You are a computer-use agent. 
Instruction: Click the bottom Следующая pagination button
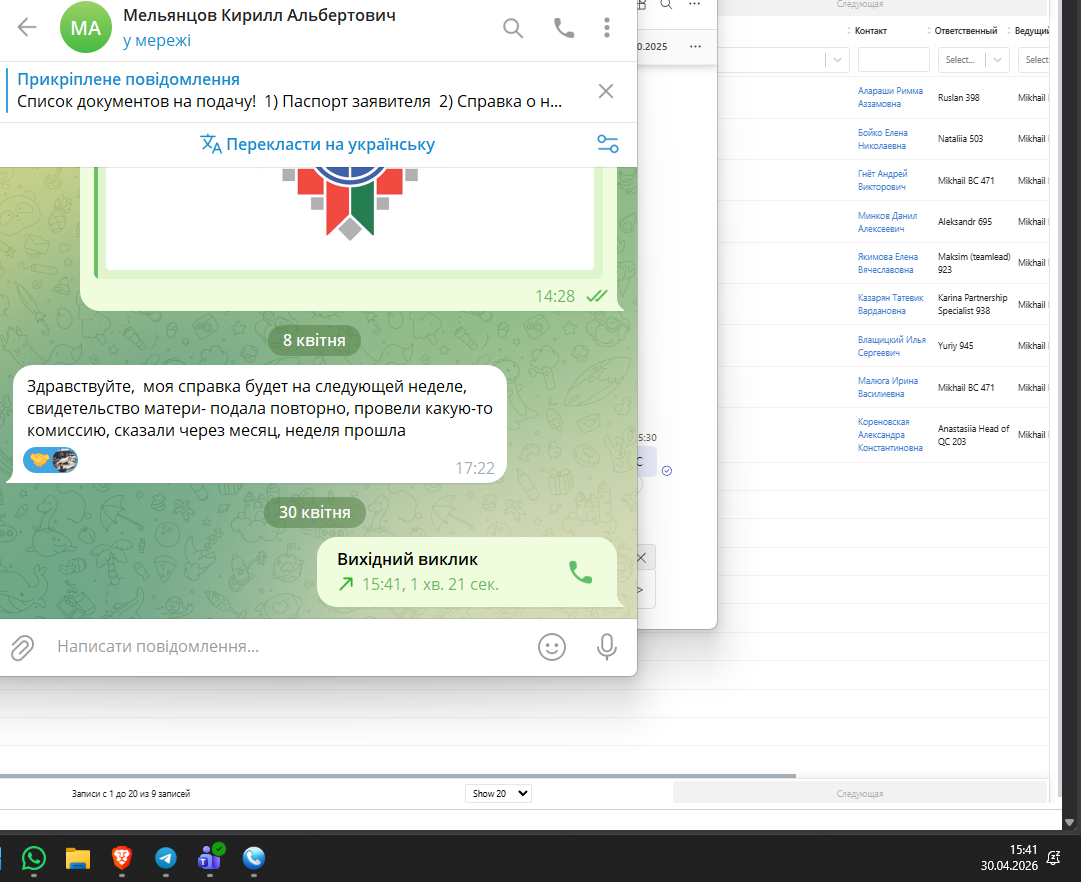coord(860,794)
